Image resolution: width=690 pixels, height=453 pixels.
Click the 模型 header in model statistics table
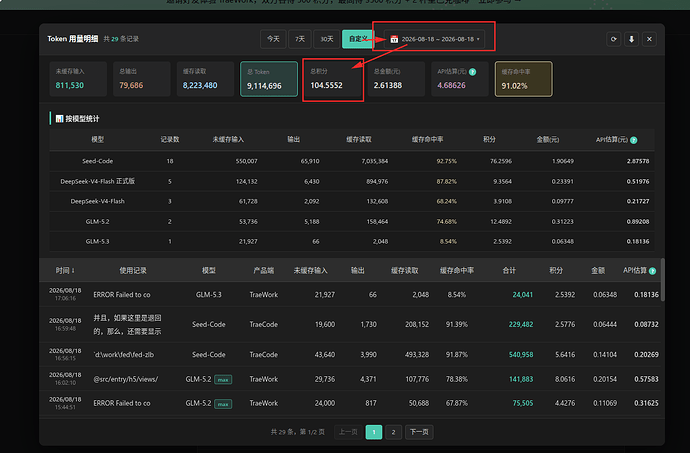[97, 140]
